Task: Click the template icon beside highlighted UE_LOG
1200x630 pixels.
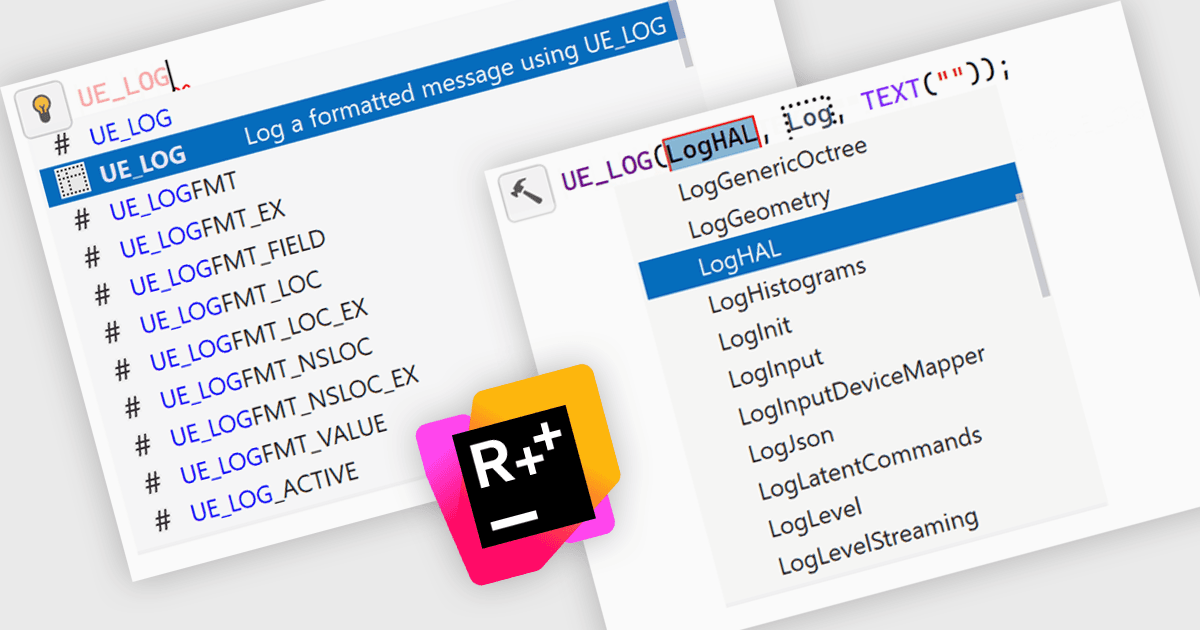Action: 72,181
